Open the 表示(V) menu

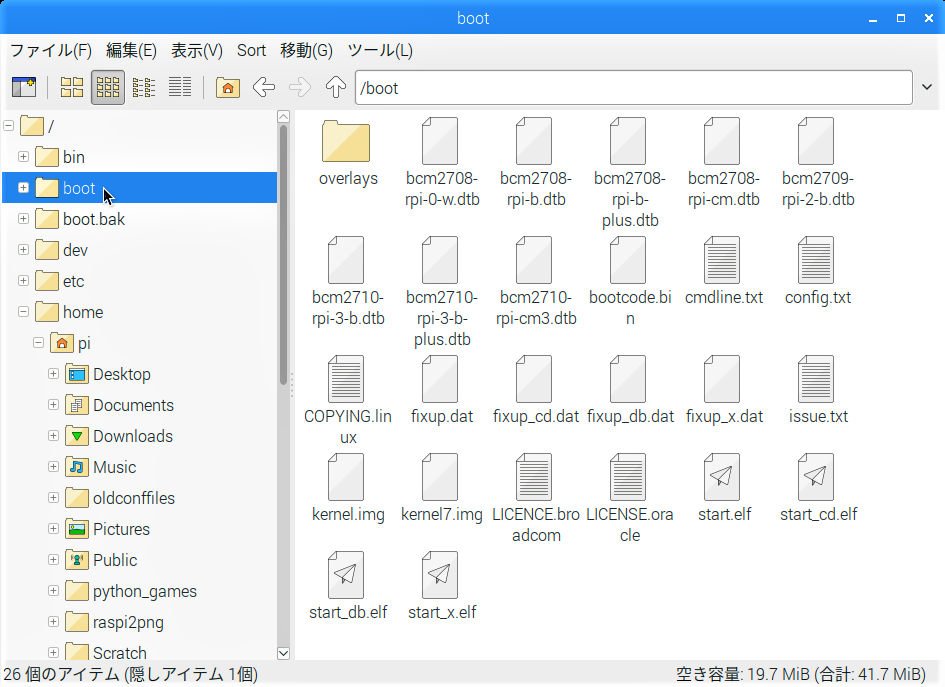[196, 51]
